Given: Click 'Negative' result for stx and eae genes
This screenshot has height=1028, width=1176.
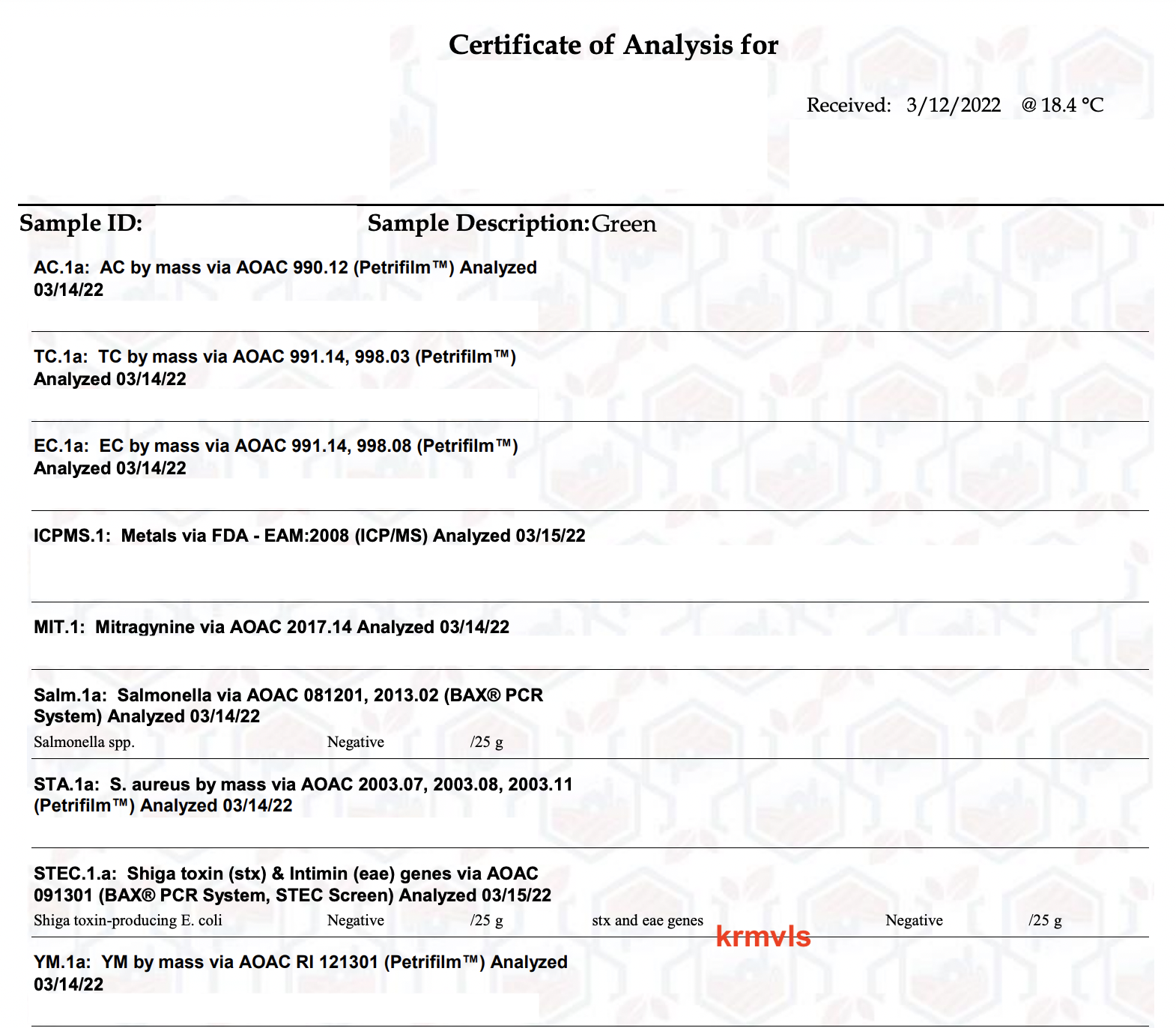Looking at the screenshot, I should pos(915,920).
